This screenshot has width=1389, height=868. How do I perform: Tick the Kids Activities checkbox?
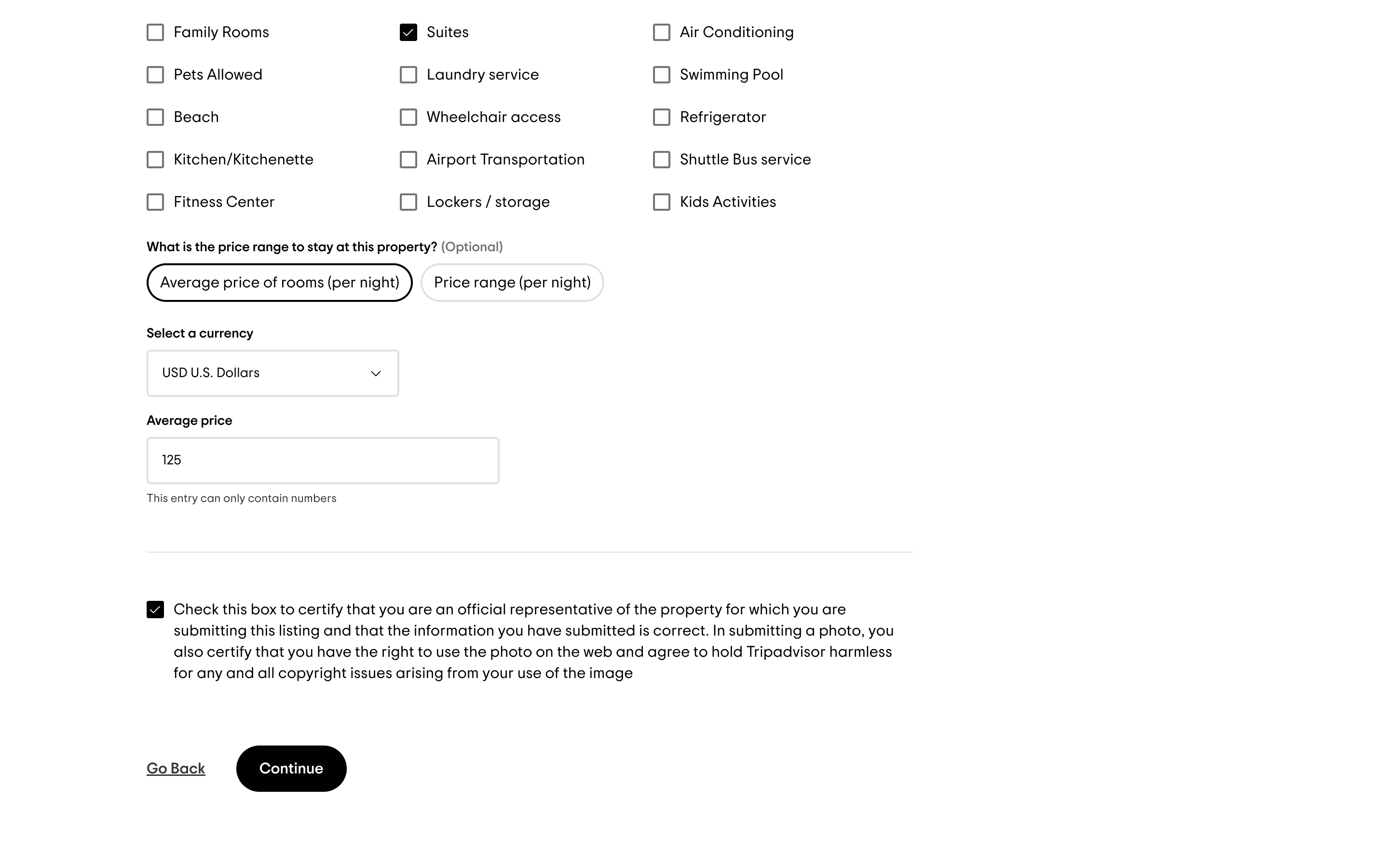pos(661,202)
